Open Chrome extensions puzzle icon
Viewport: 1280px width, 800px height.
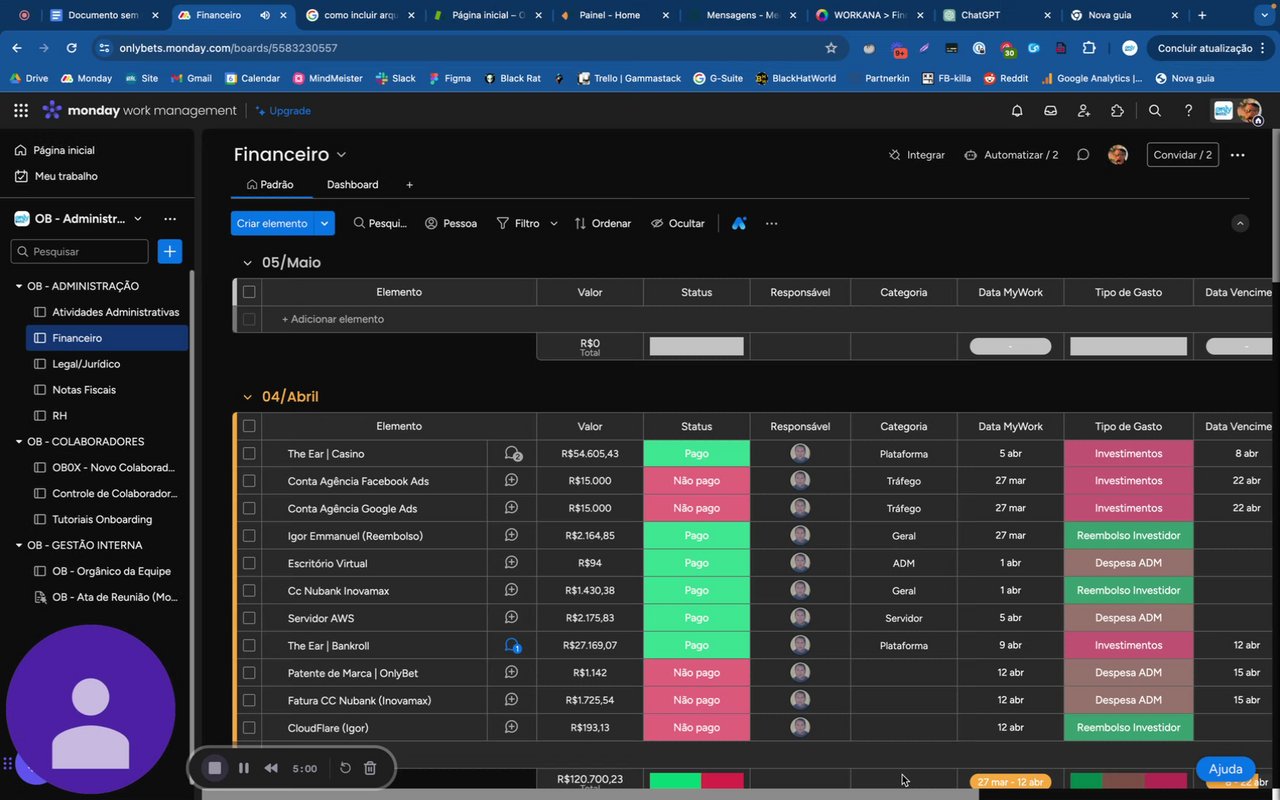coord(1089,48)
